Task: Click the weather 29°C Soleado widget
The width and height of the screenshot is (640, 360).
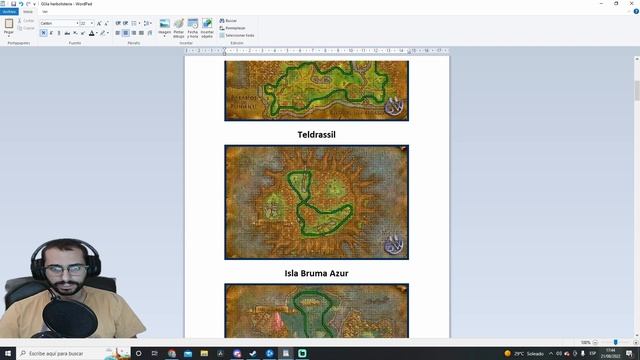Action: click(524, 353)
